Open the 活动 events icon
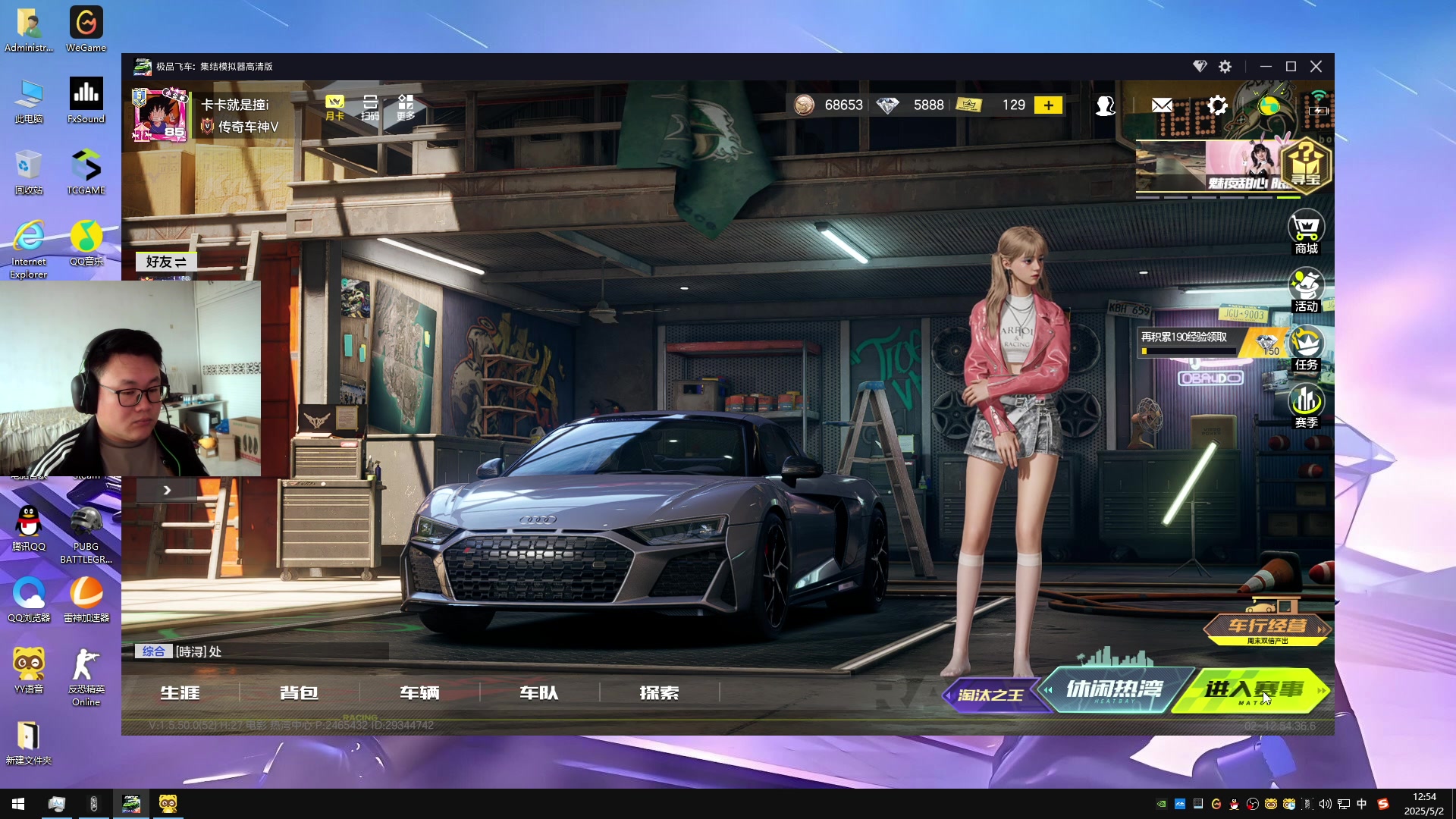 point(1306,290)
